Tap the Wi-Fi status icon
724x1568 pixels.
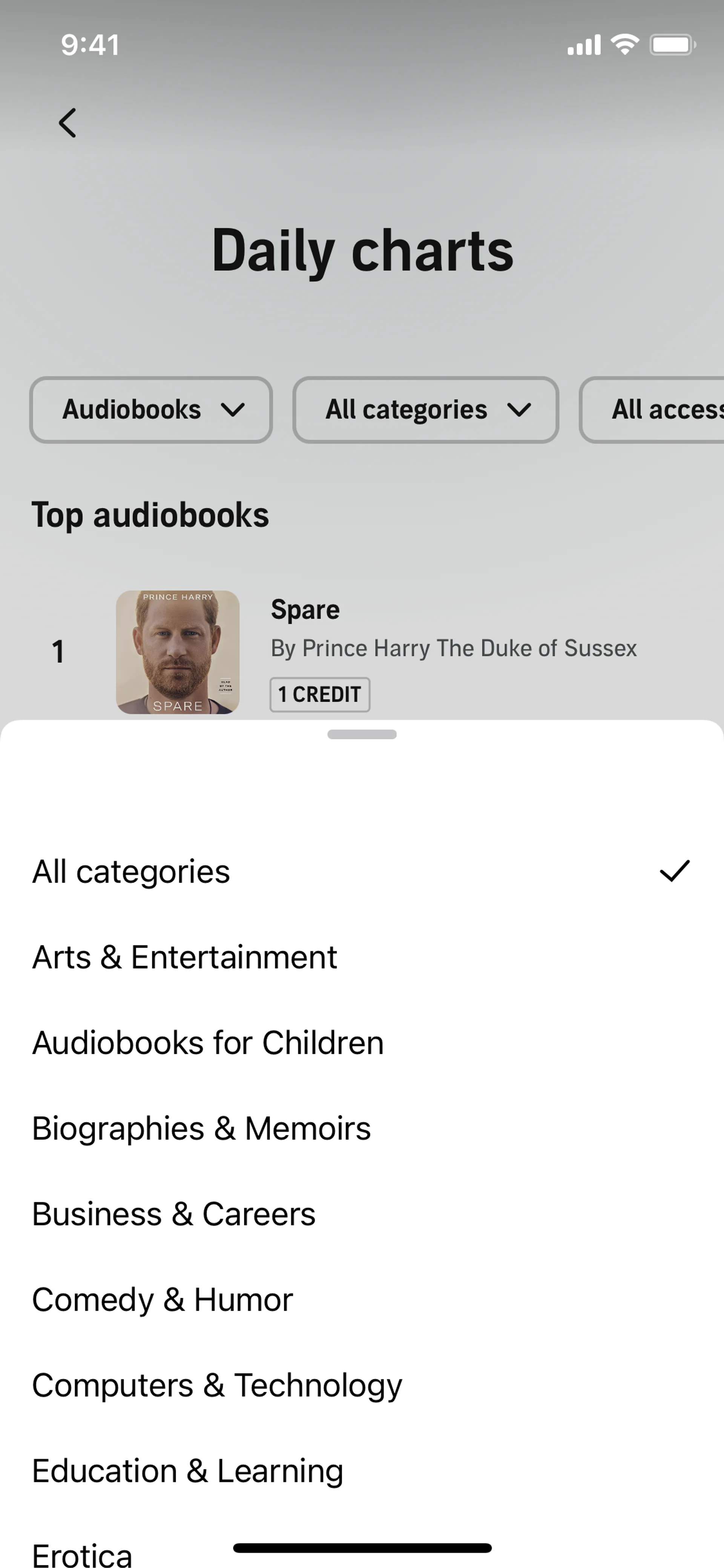(x=624, y=45)
